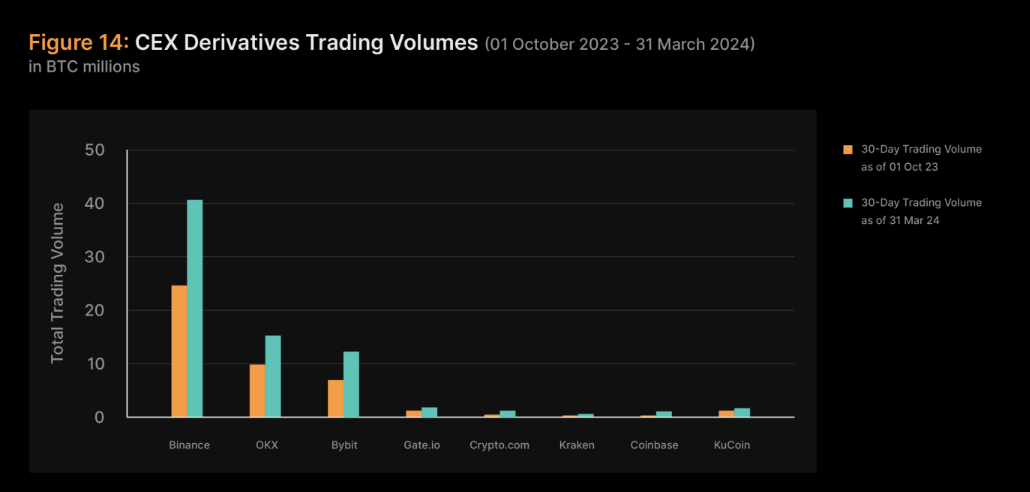
Task: Click the "in BTC millions" subtitle
Action: 84,68
